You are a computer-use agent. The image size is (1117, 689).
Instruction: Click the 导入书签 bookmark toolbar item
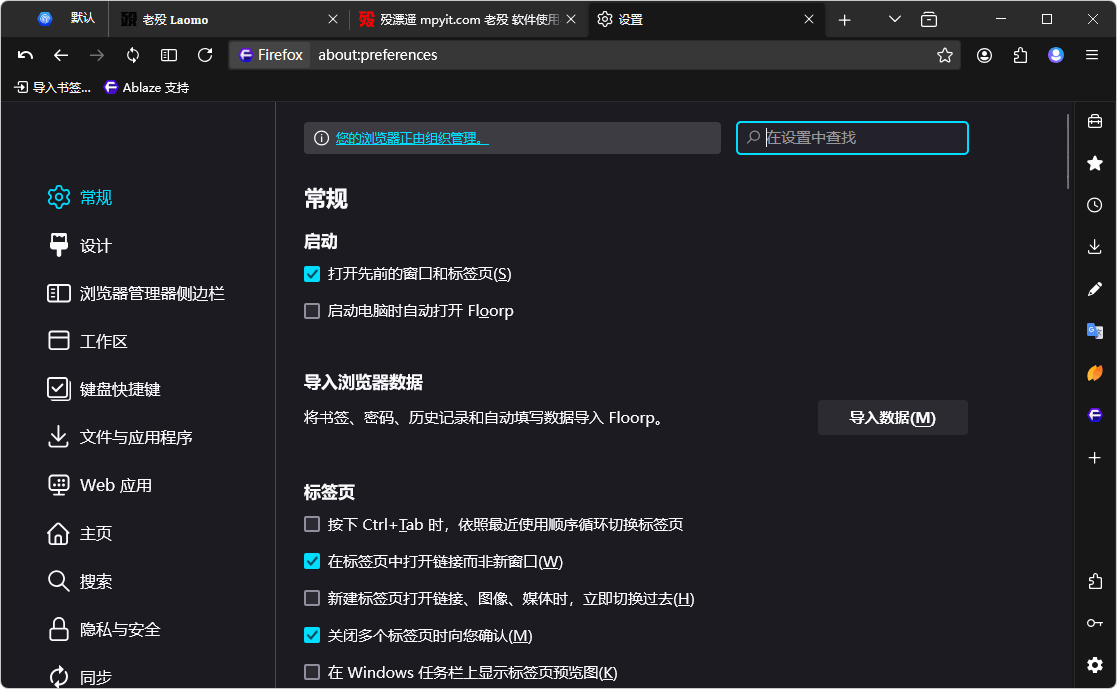[53, 88]
